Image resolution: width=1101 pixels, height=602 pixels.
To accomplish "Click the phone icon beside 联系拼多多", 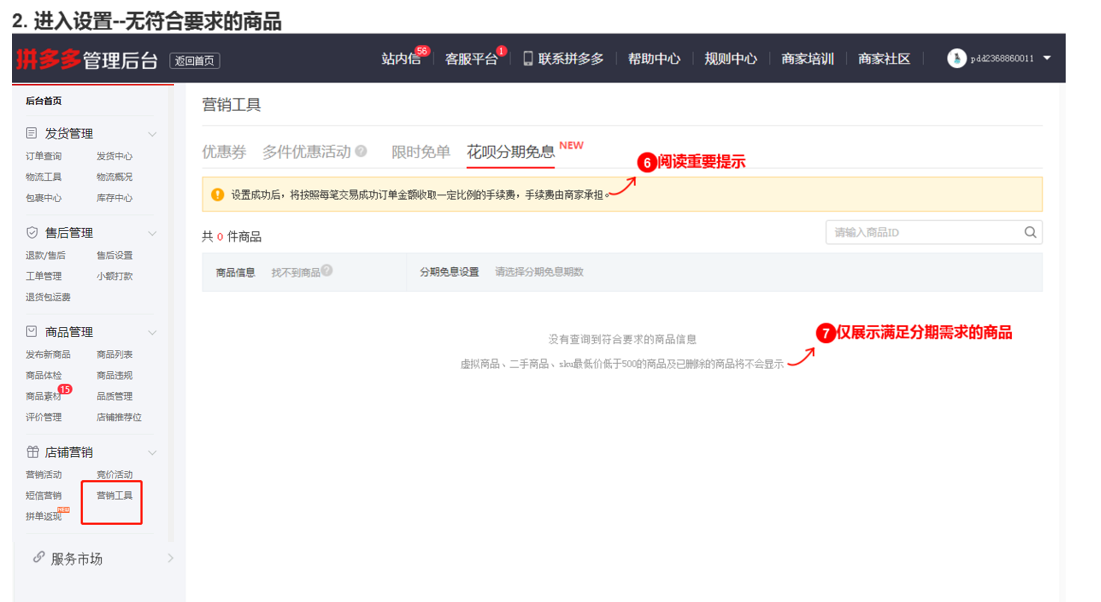I will click(528, 58).
